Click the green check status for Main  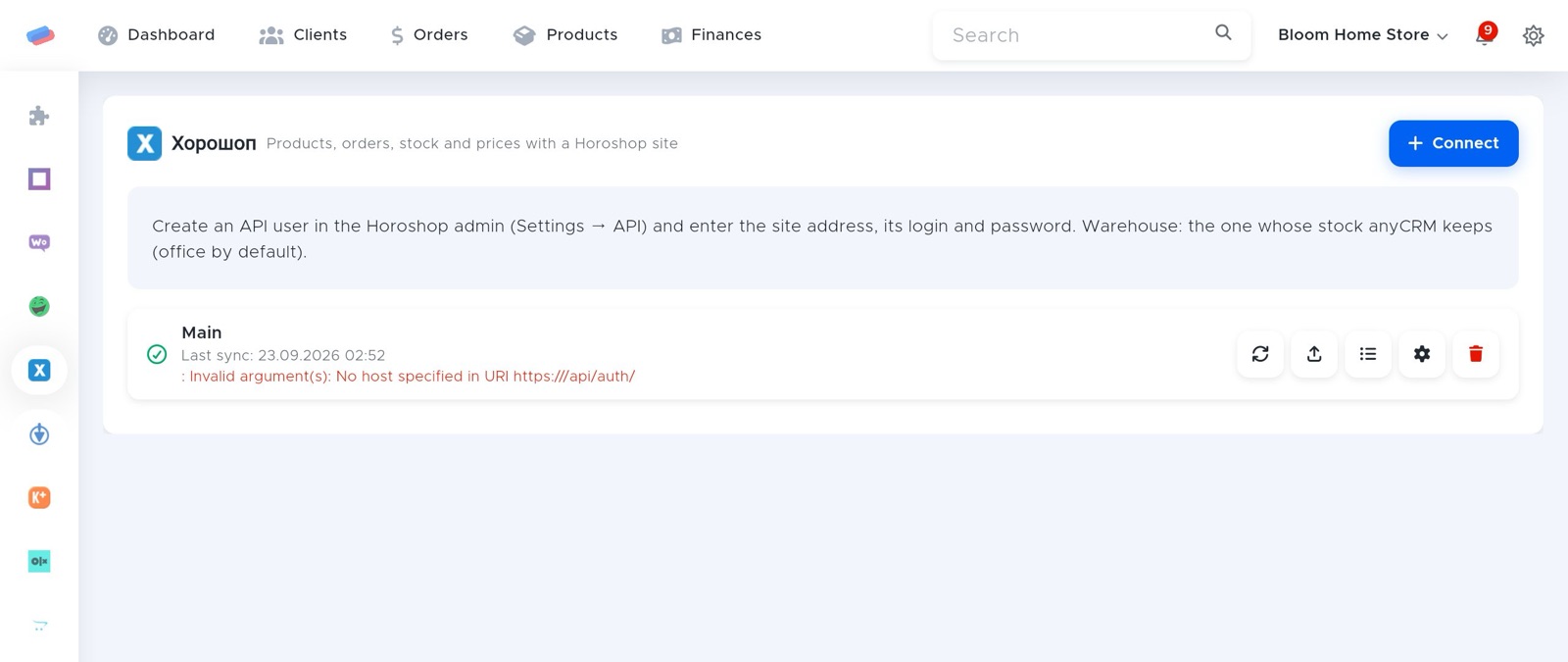157,354
